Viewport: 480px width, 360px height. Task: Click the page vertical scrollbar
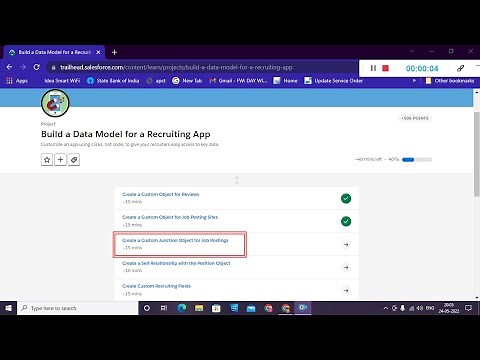click(476, 154)
